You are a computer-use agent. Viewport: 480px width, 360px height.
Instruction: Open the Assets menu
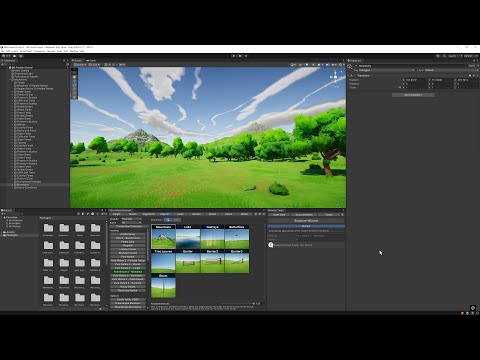pos(14,51)
